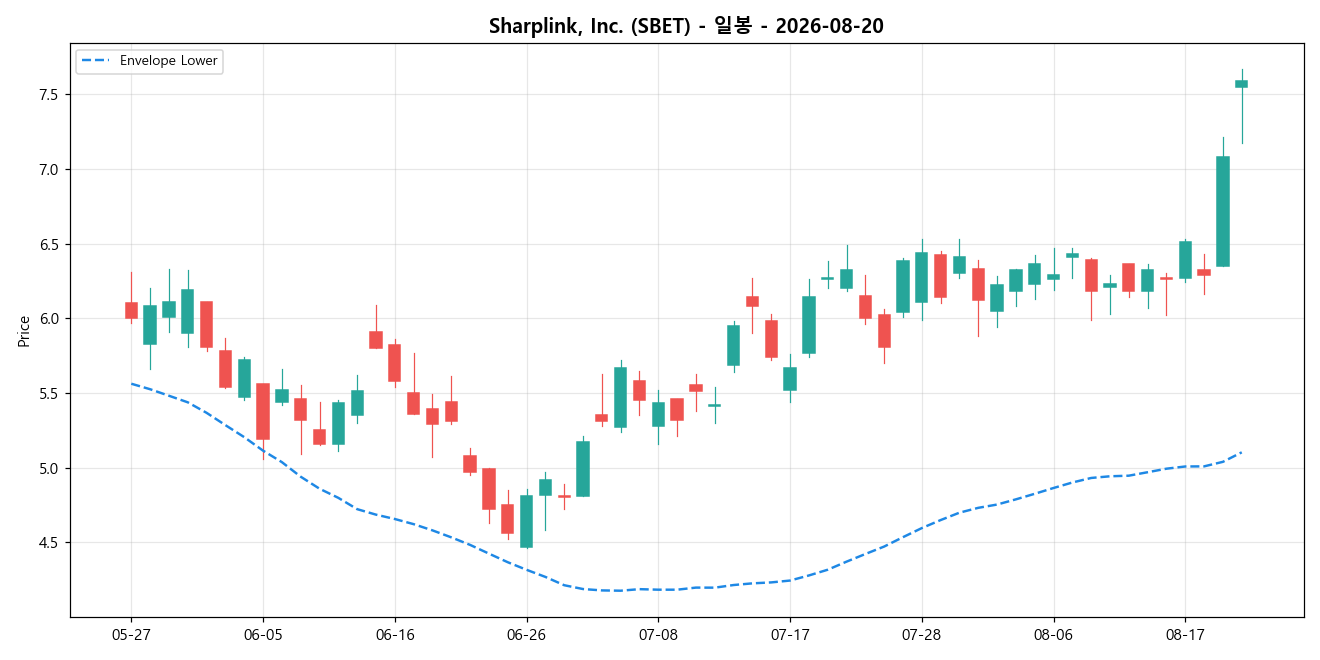Screen dimensions: 1320x660
Task: Click the 5.0 y-axis tick label
Action: (x=50, y=468)
